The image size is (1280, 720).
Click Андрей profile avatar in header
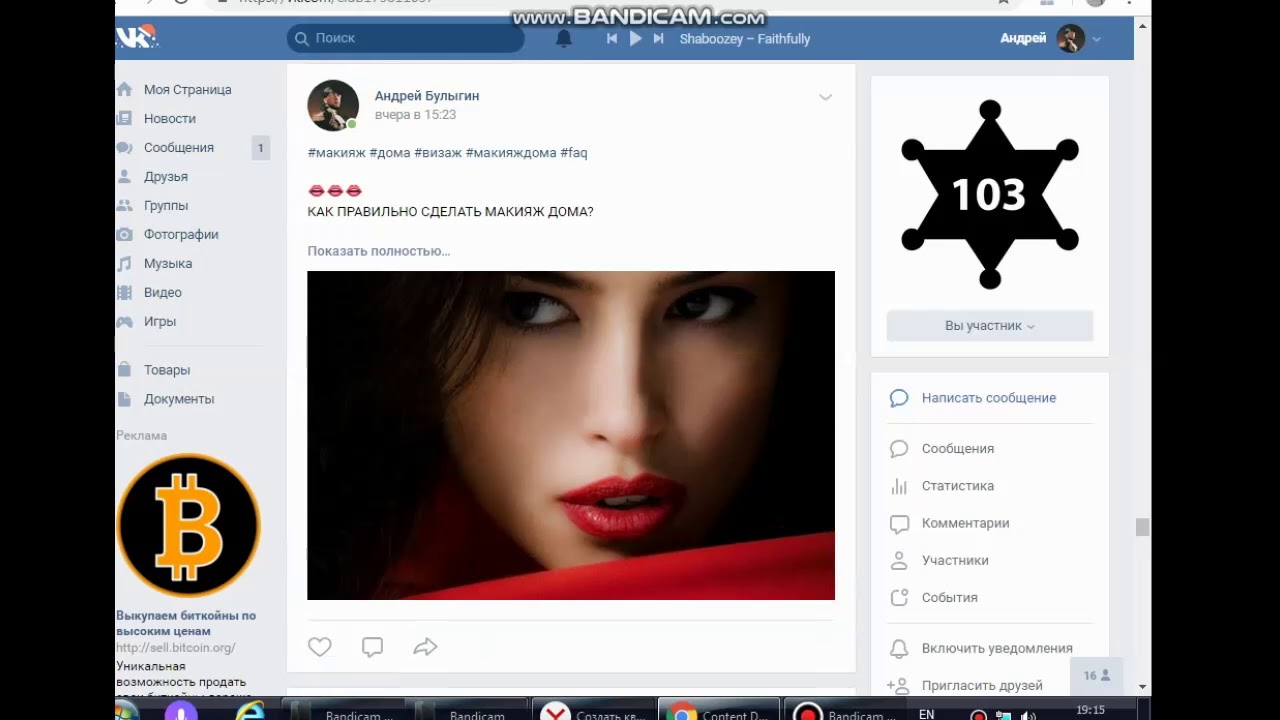point(1071,39)
